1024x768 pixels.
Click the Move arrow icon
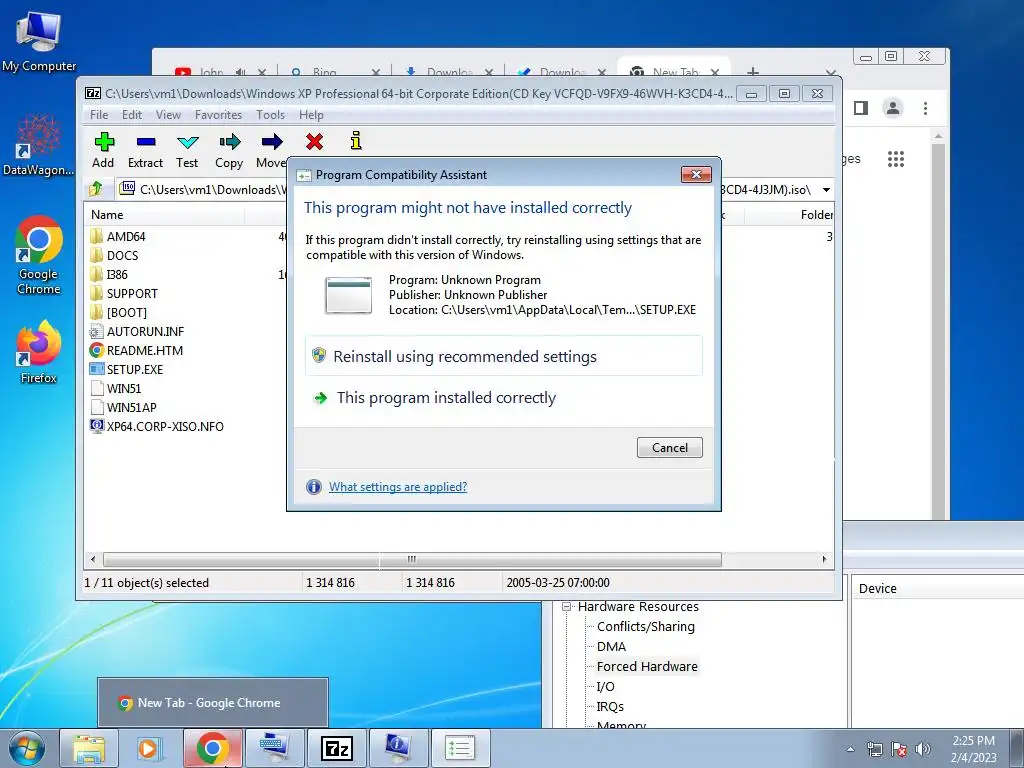click(x=272, y=142)
